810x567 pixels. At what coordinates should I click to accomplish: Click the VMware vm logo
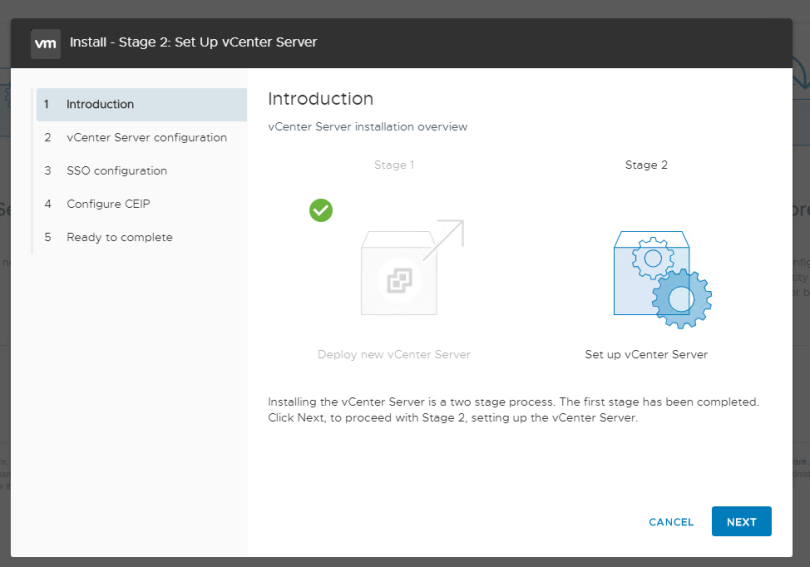[x=45, y=43]
